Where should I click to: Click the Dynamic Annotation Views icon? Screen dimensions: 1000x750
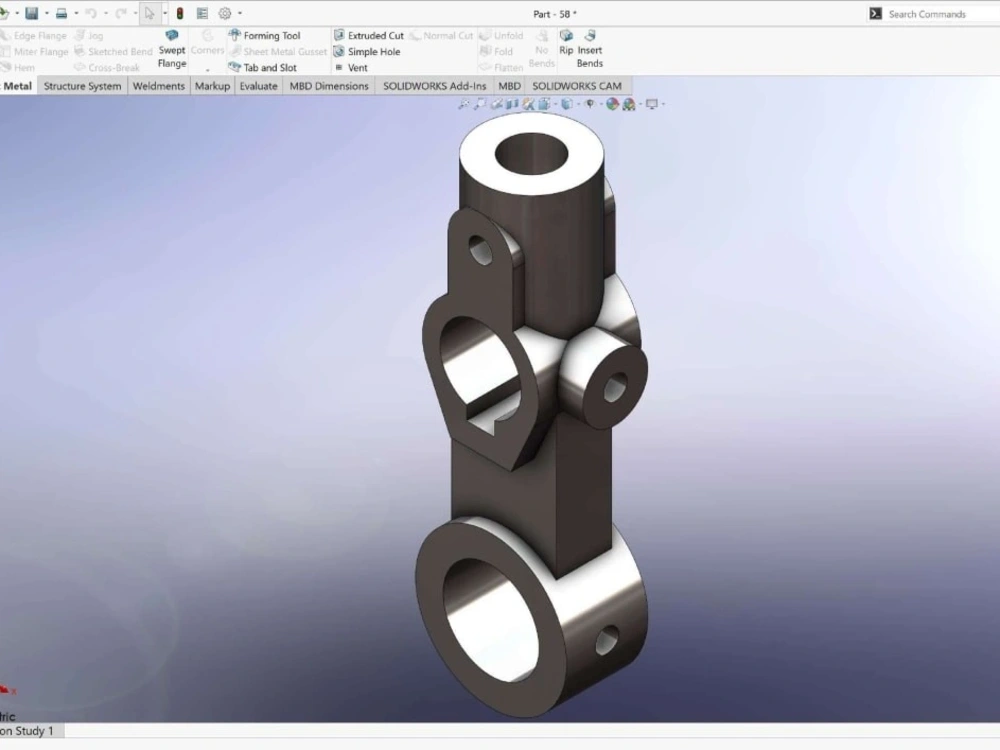[528, 104]
